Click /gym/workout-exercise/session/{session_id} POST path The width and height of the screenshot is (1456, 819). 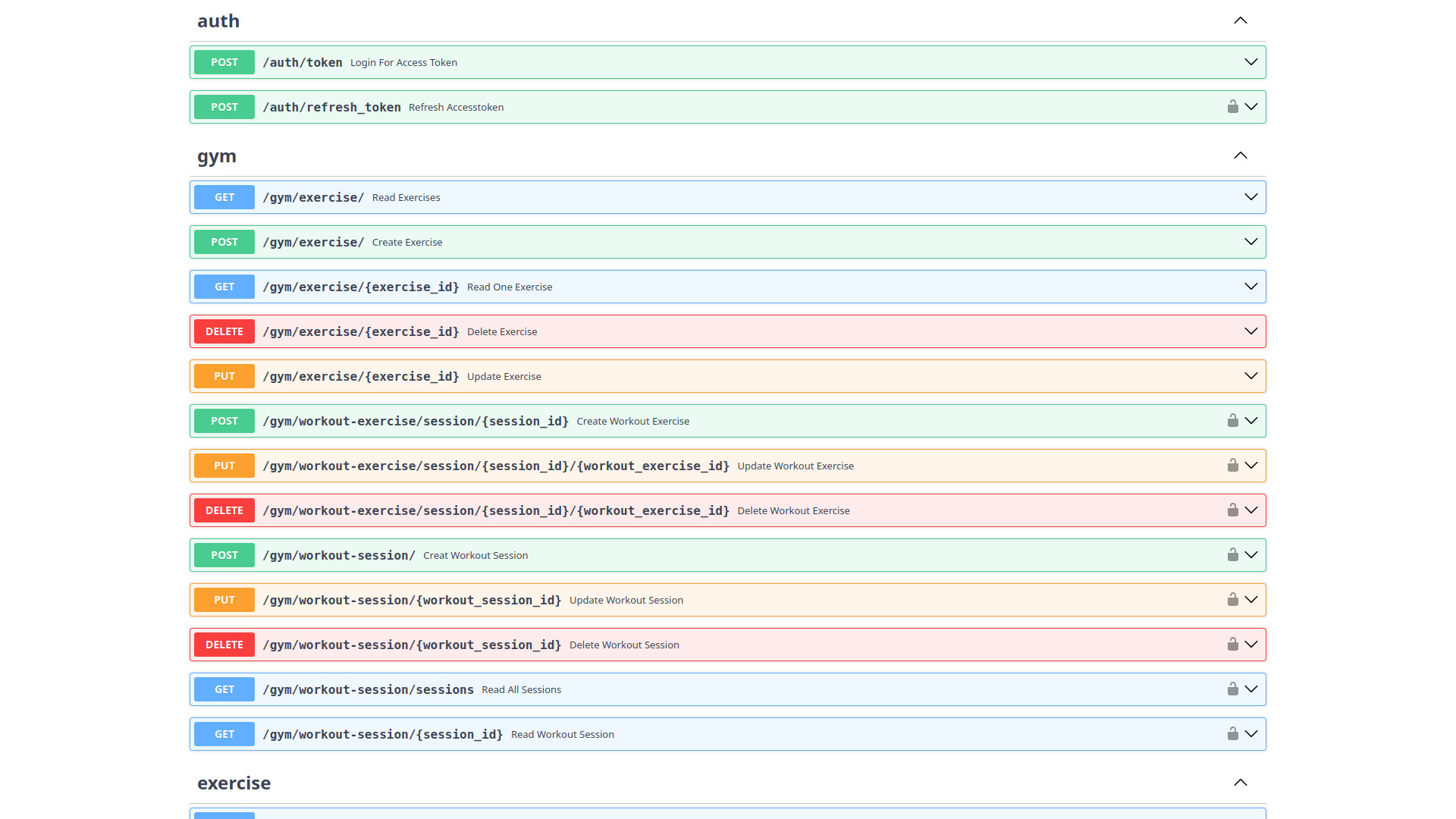pos(416,422)
